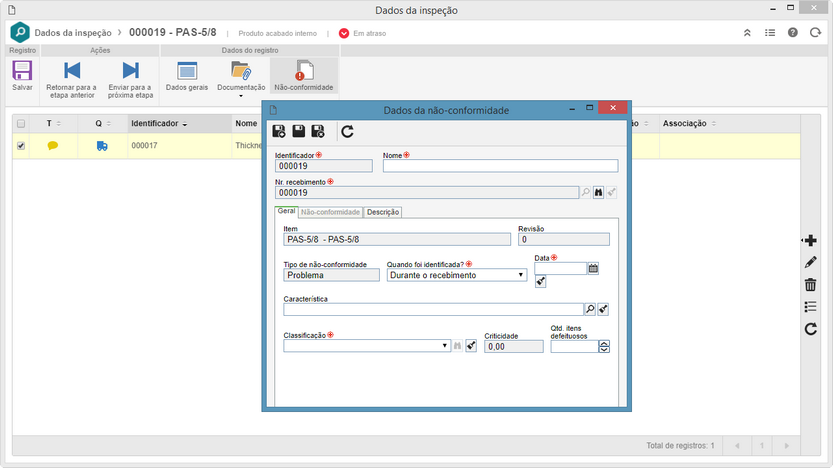833x468 pixels.
Task: Click the collapse double-chevron in header
Action: point(747,33)
